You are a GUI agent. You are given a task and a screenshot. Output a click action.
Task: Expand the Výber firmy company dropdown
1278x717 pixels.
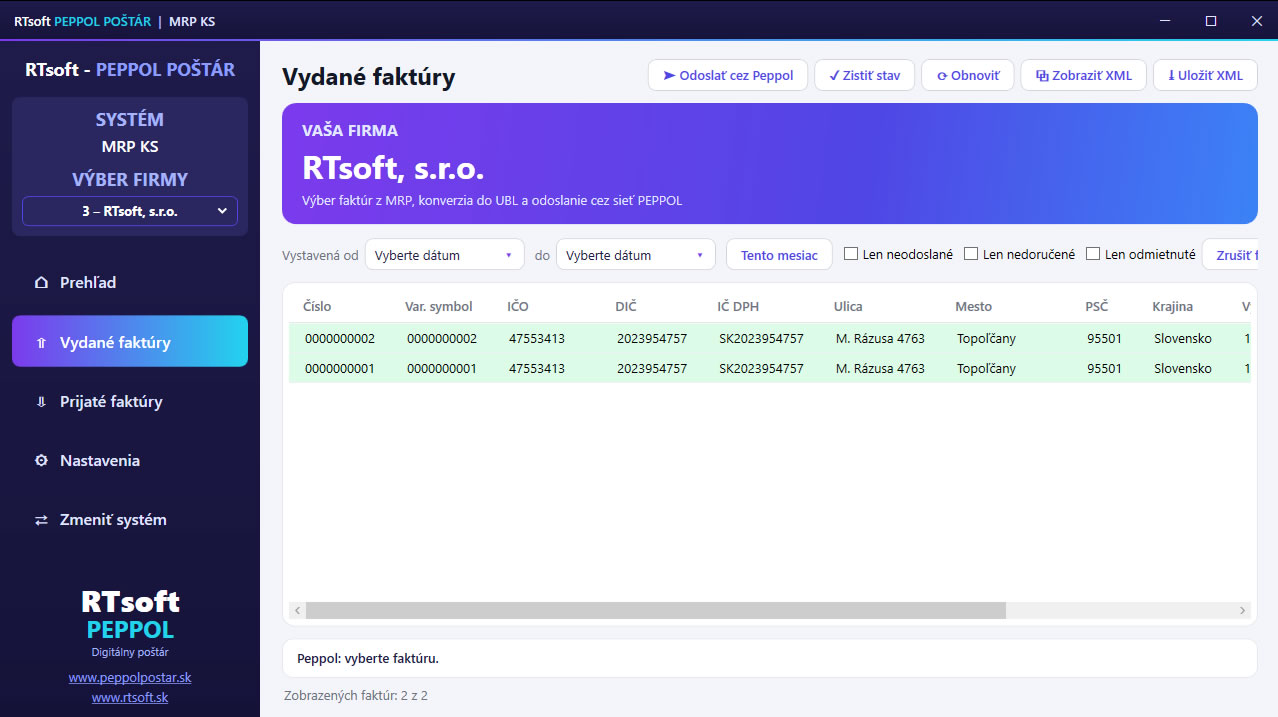pos(130,211)
